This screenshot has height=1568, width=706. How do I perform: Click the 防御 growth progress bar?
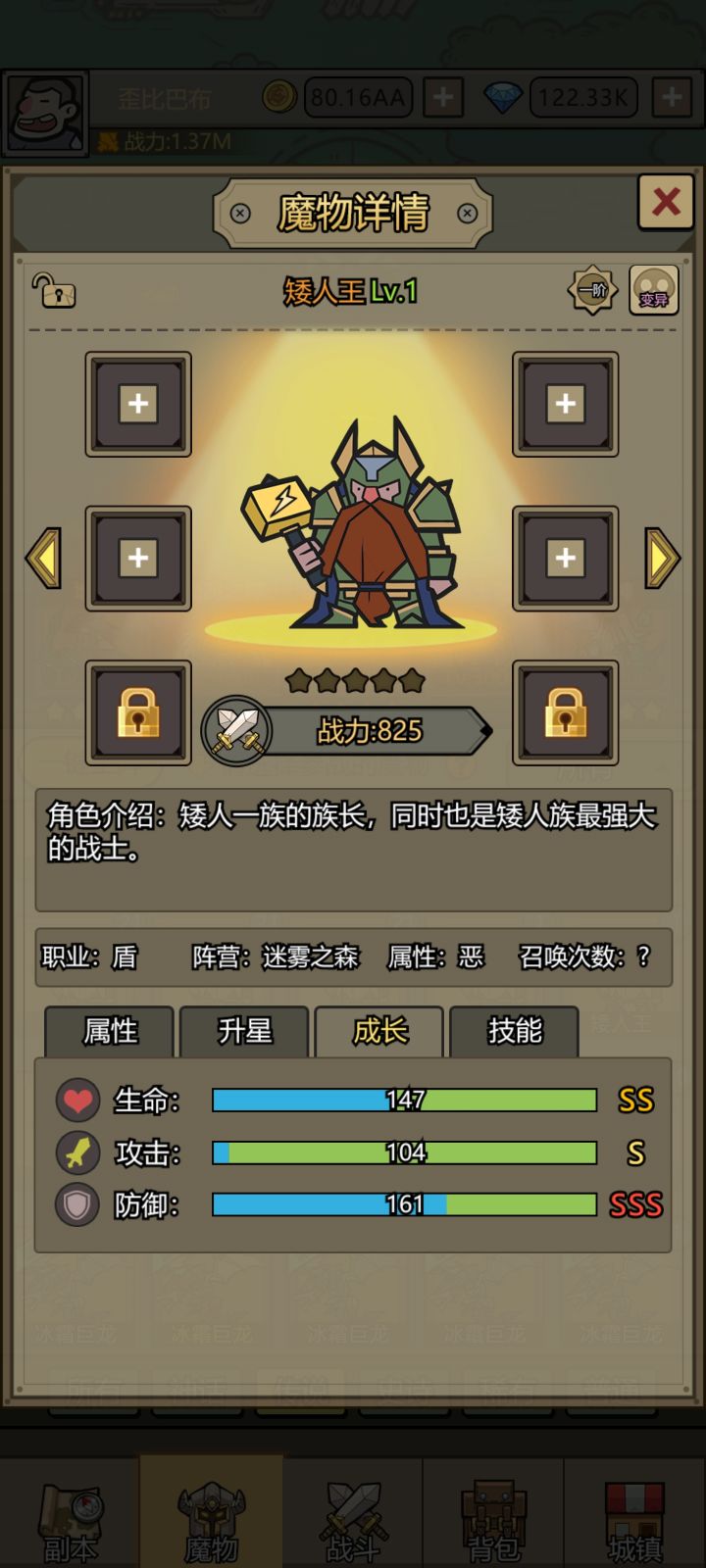coord(405,1204)
